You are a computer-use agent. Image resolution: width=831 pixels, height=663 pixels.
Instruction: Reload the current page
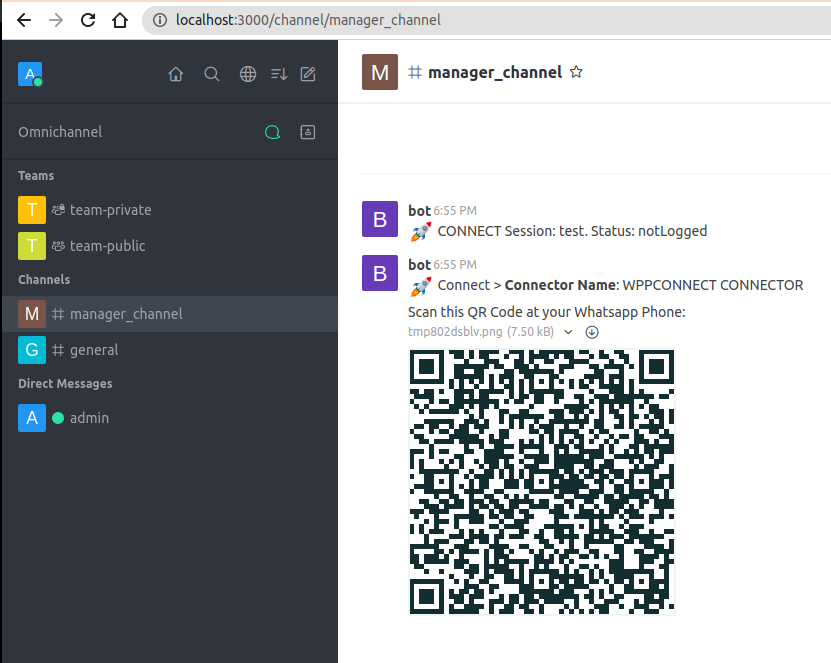pos(88,20)
